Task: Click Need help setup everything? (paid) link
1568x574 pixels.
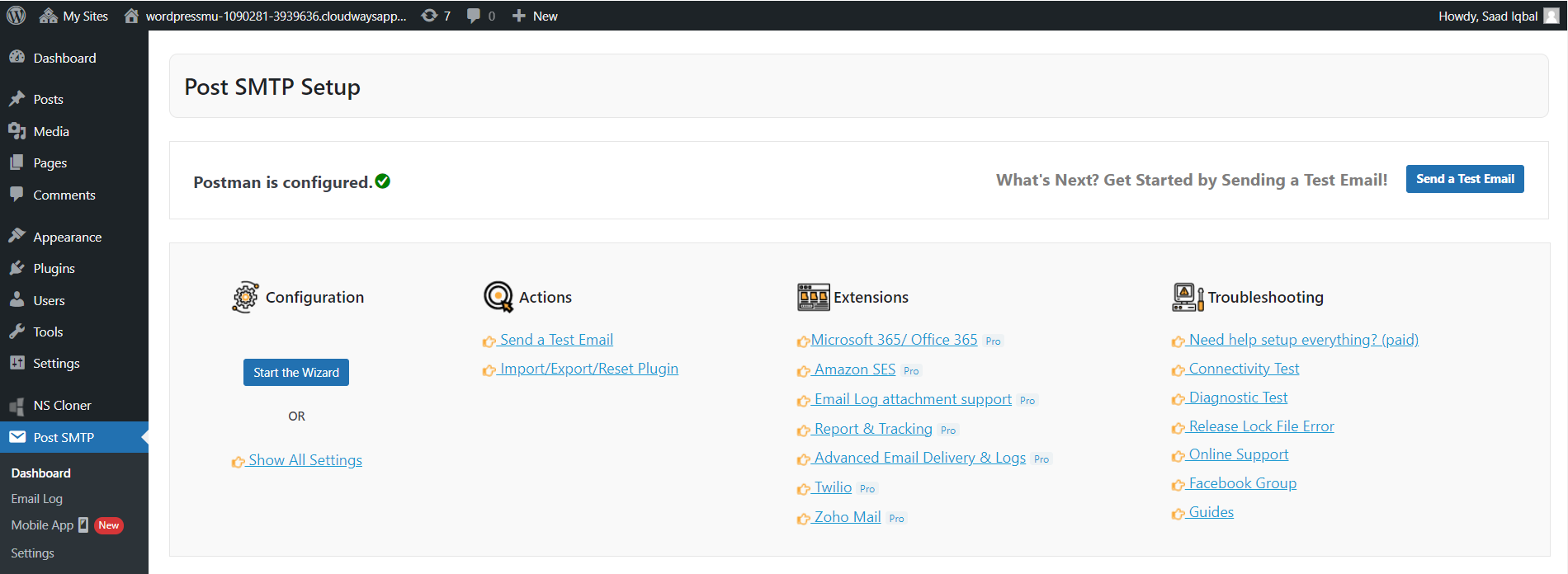Action: pyautogui.click(x=1303, y=340)
